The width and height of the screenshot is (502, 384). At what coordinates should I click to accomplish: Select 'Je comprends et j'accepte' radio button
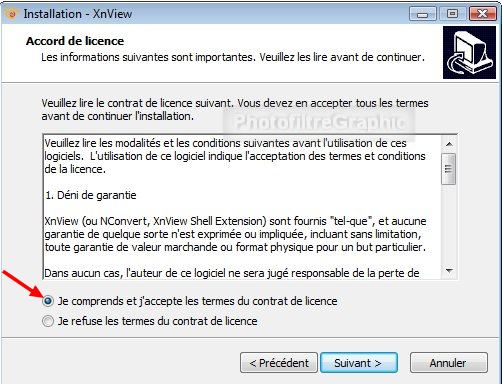click(48, 301)
